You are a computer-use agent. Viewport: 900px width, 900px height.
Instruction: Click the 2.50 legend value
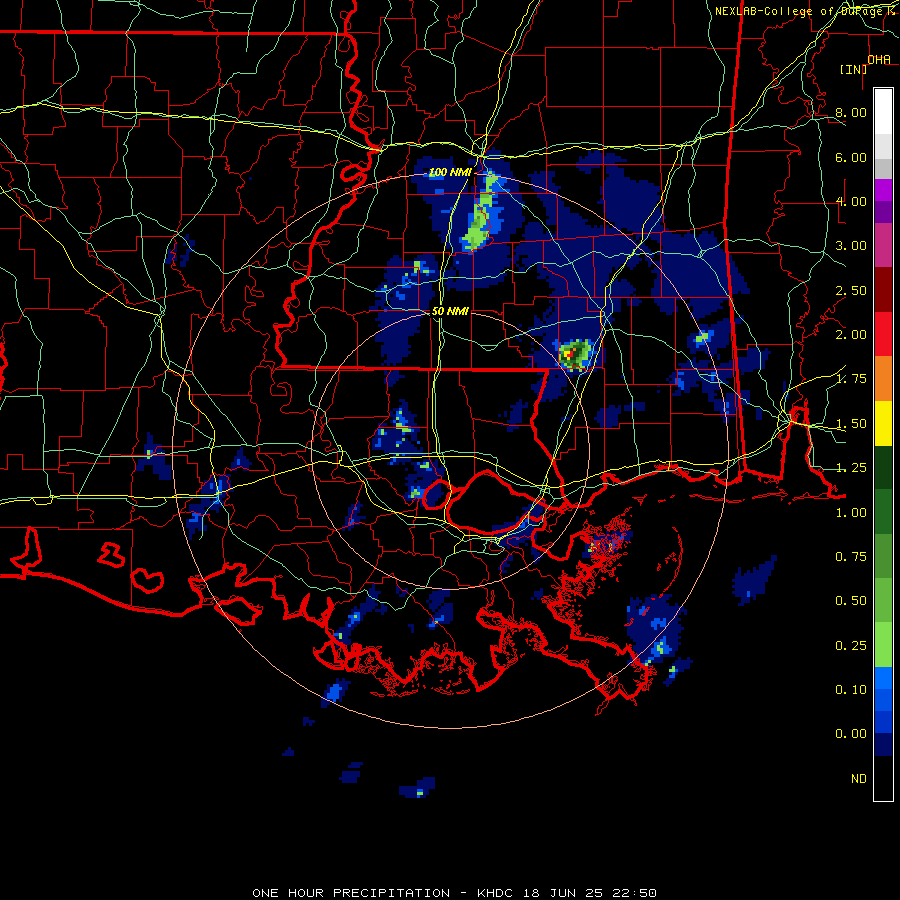click(851, 290)
